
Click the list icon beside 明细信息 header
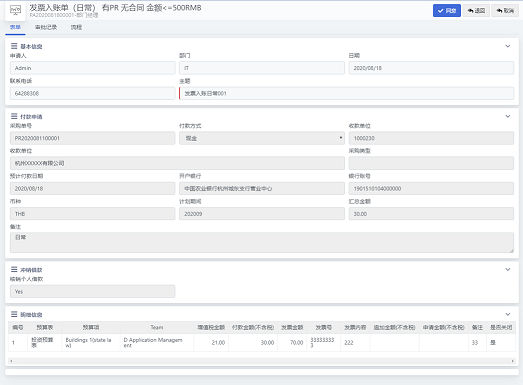tap(14, 314)
